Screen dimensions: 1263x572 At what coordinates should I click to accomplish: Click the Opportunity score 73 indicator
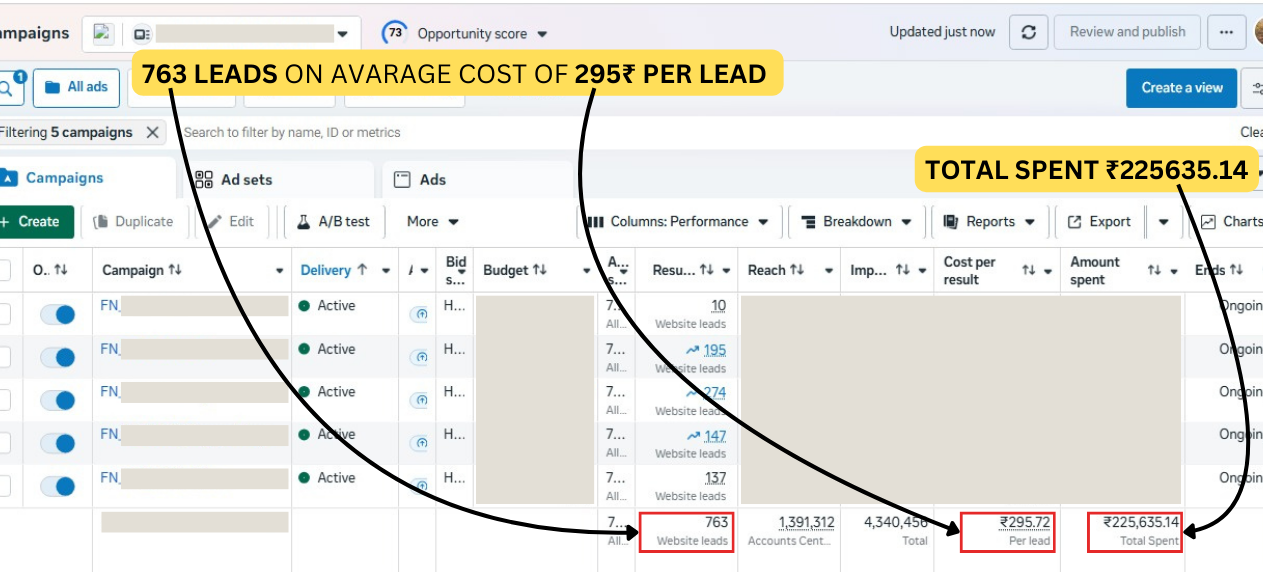466,33
